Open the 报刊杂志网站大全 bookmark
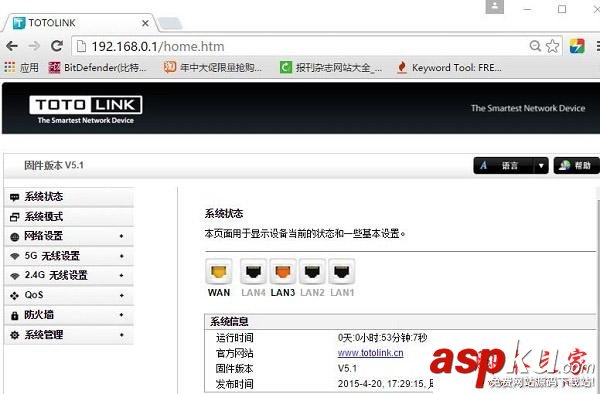 tap(331, 68)
